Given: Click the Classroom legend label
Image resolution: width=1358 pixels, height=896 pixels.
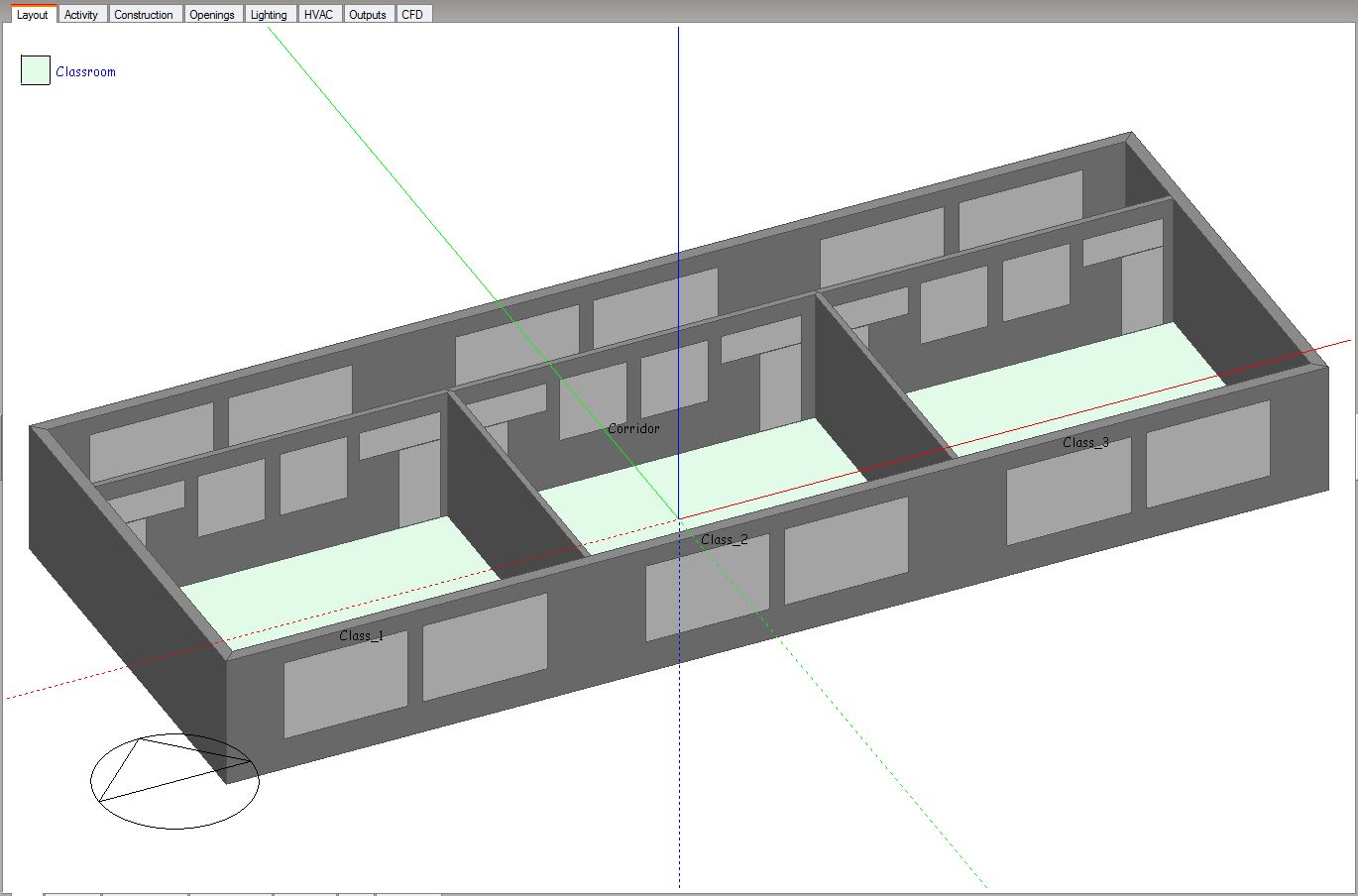Looking at the screenshot, I should pyautogui.click(x=86, y=72).
